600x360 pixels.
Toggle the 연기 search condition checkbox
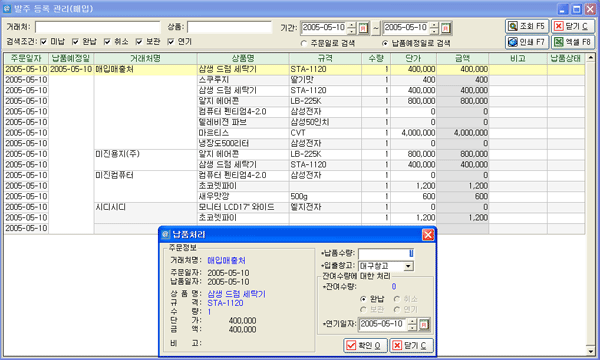point(171,42)
